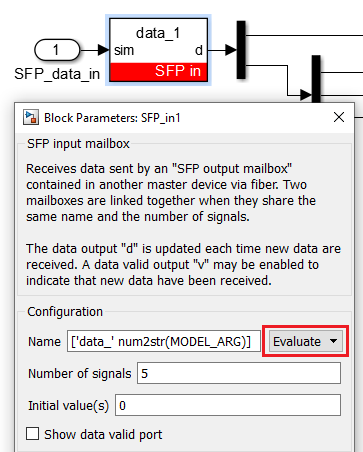
Task: Click the Number of signals field
Action: pyautogui.click(x=239, y=373)
